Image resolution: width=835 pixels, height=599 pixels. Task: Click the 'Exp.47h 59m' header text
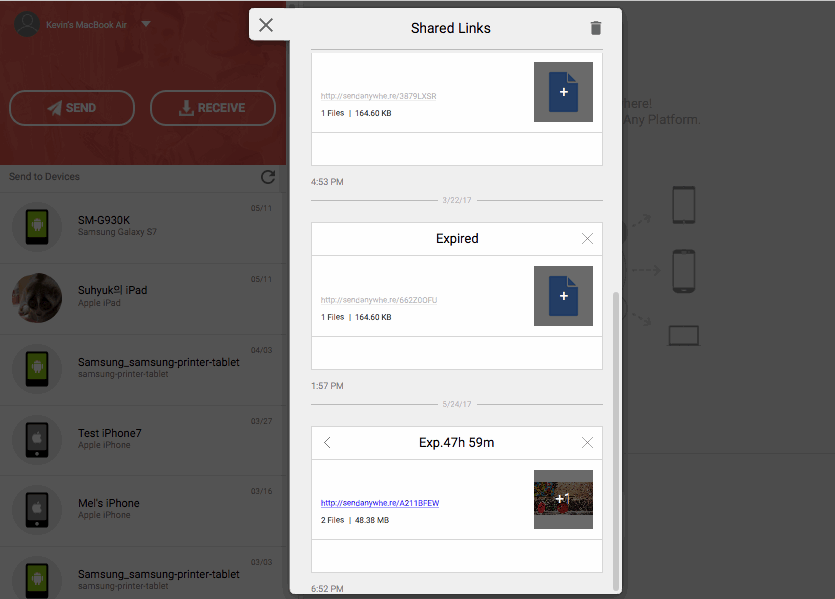[456, 442]
